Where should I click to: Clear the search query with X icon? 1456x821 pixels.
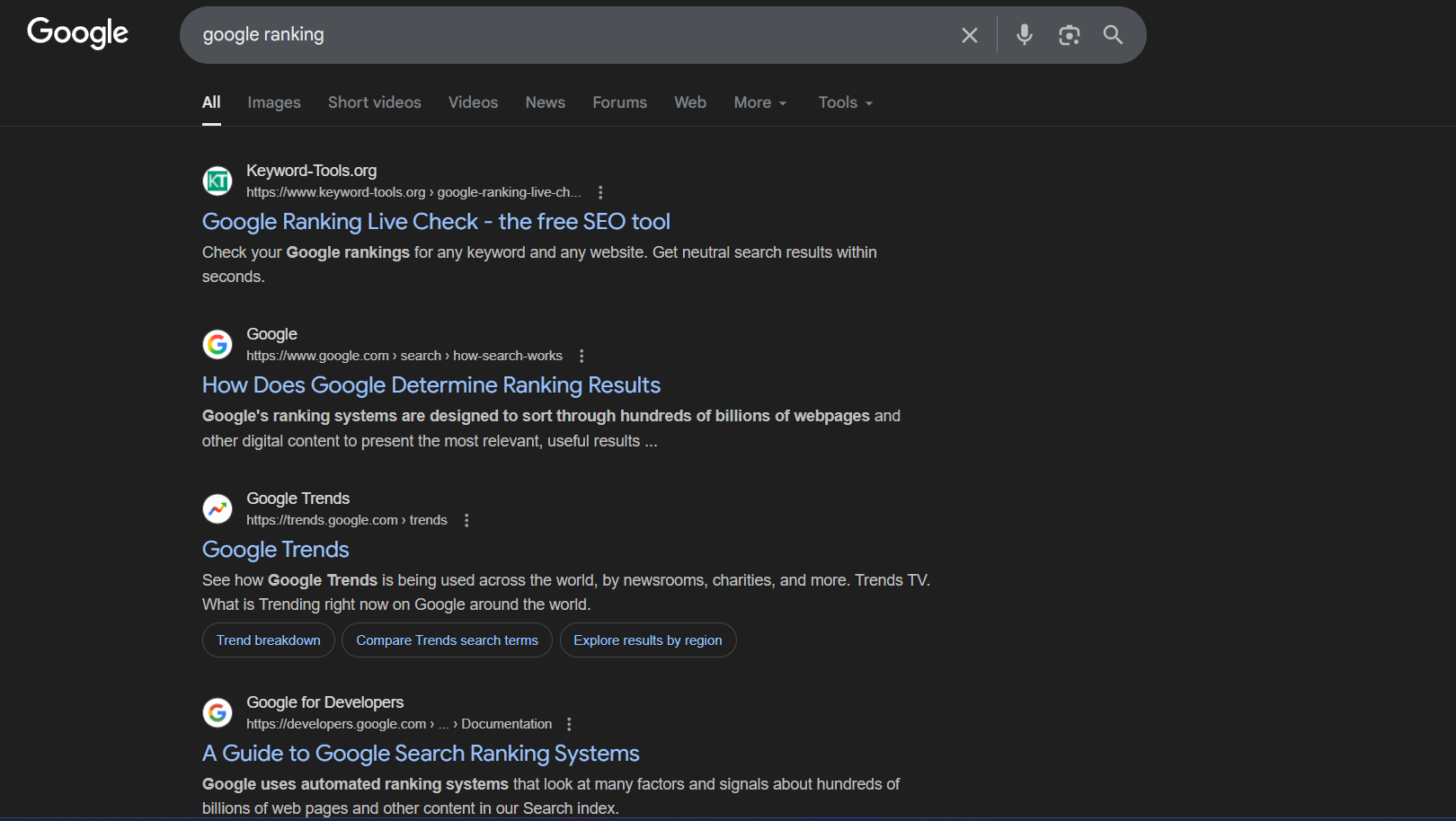tap(969, 35)
